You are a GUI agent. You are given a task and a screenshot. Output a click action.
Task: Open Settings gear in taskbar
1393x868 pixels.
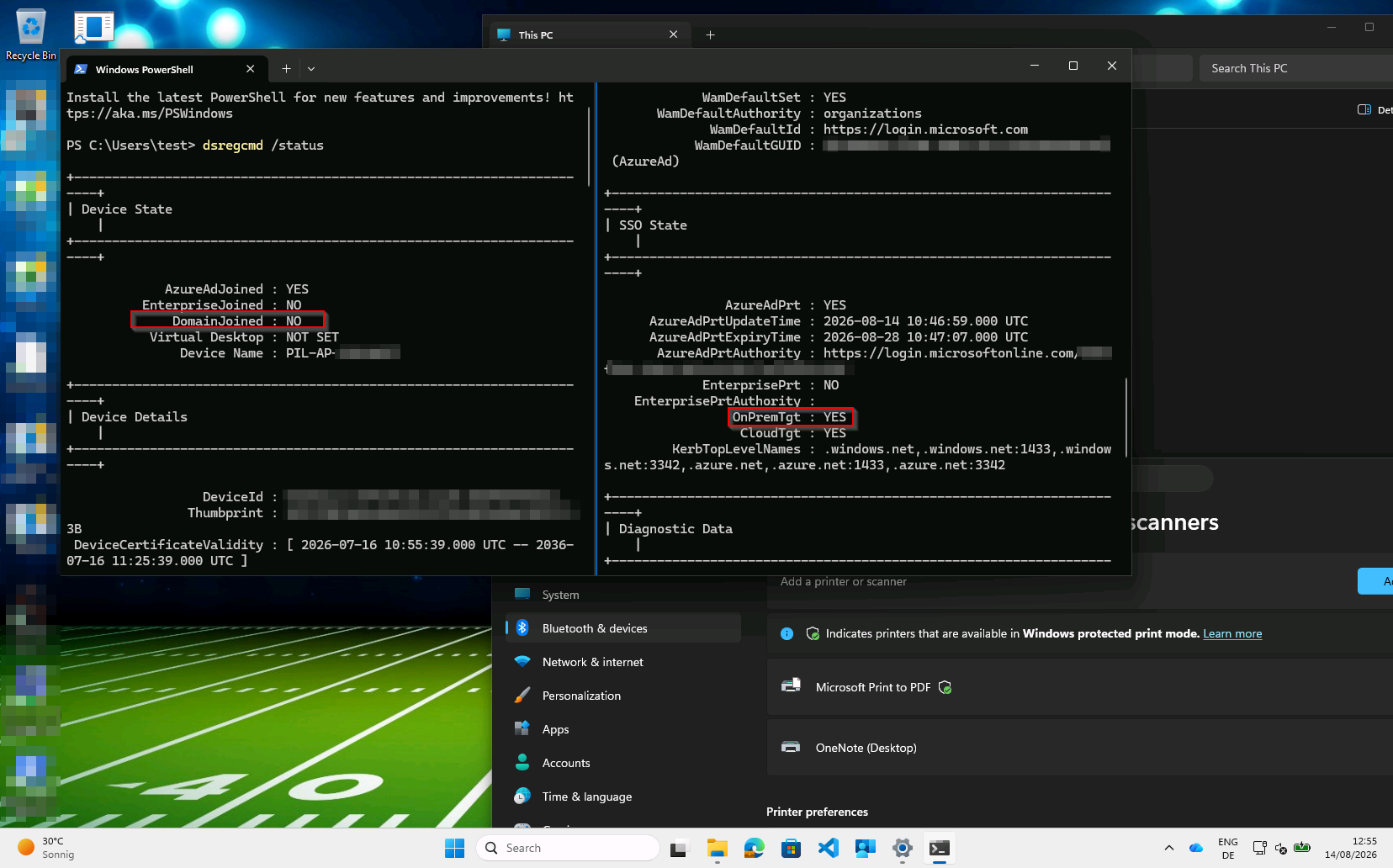click(x=902, y=848)
